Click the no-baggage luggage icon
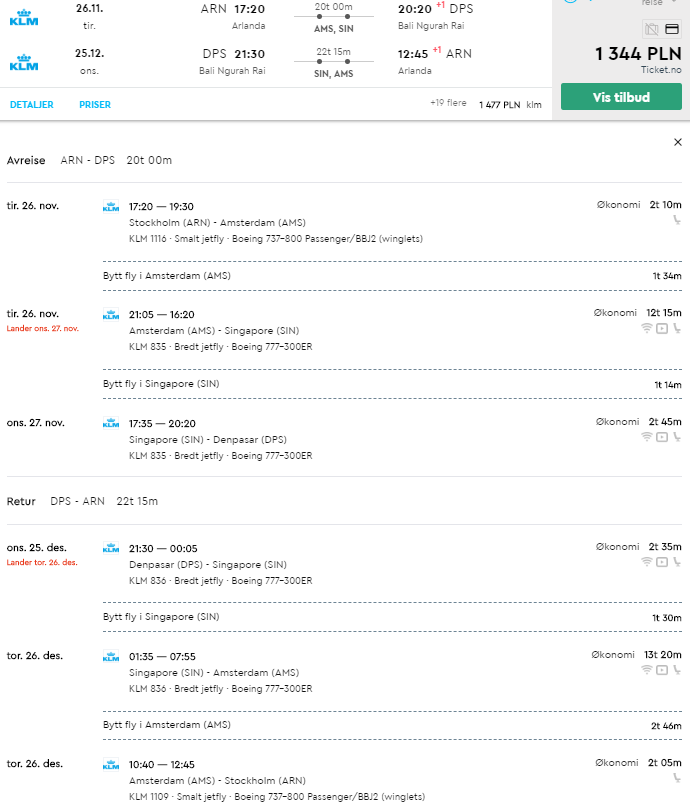Image resolution: width=690 pixels, height=810 pixels. click(x=652, y=29)
